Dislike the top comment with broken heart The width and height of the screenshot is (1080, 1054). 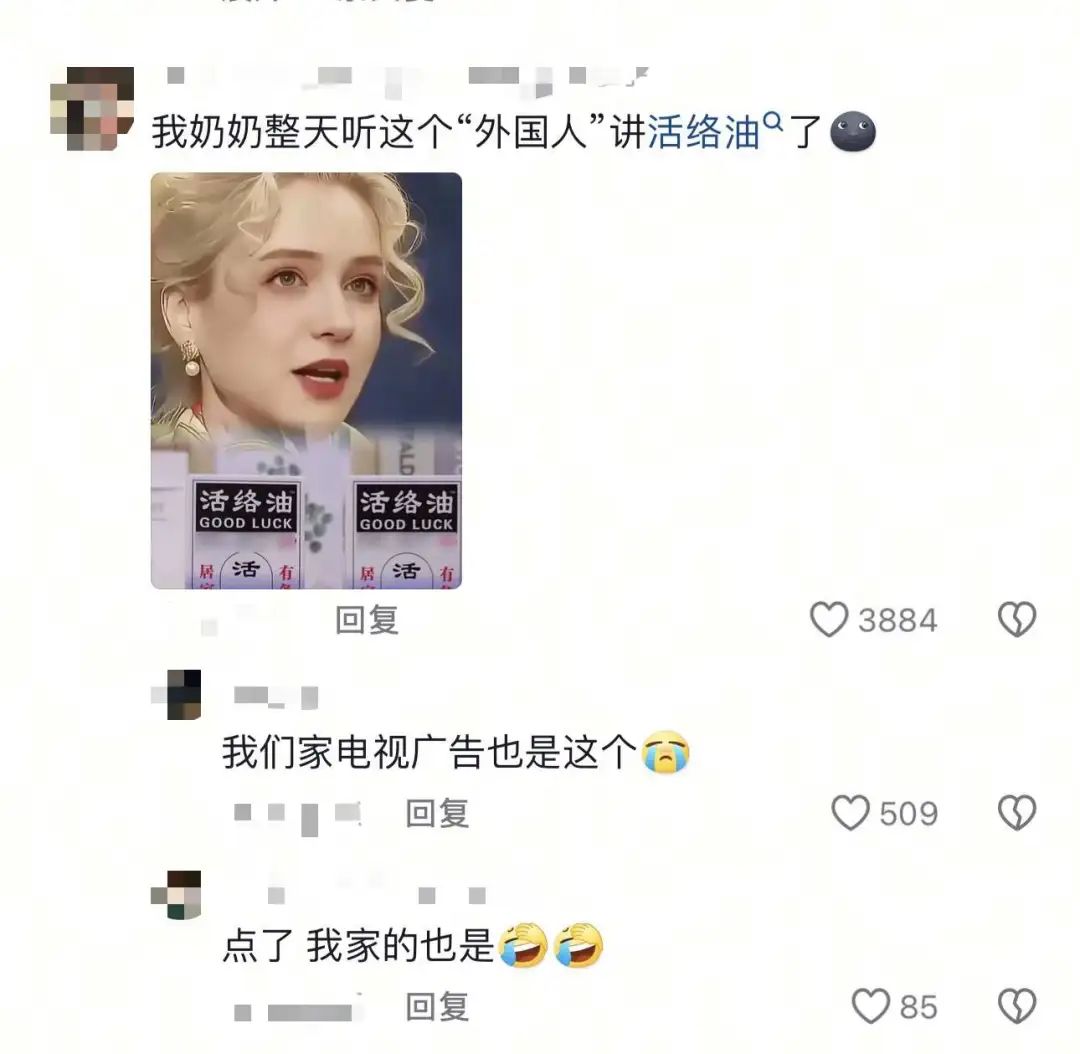pos(1017,619)
